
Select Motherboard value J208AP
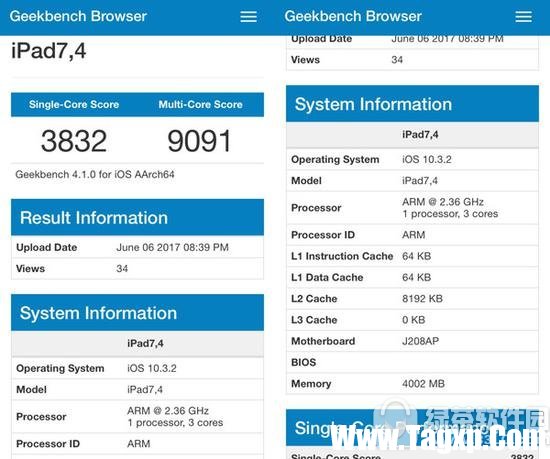(420, 341)
